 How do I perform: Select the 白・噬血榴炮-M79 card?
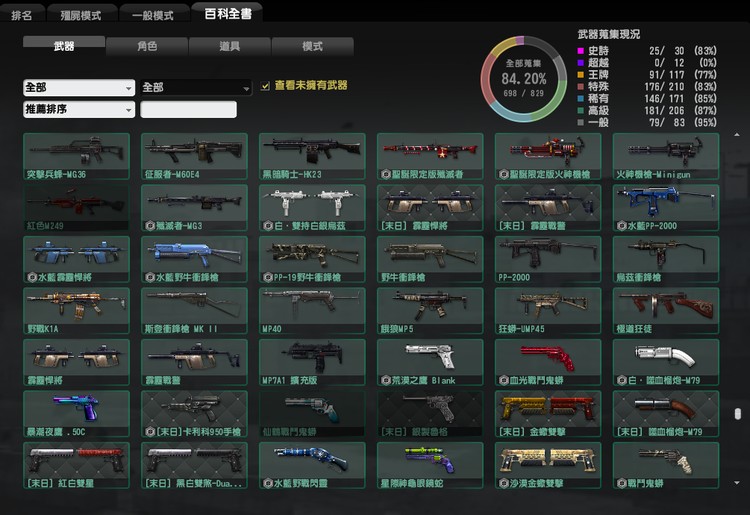coord(666,362)
